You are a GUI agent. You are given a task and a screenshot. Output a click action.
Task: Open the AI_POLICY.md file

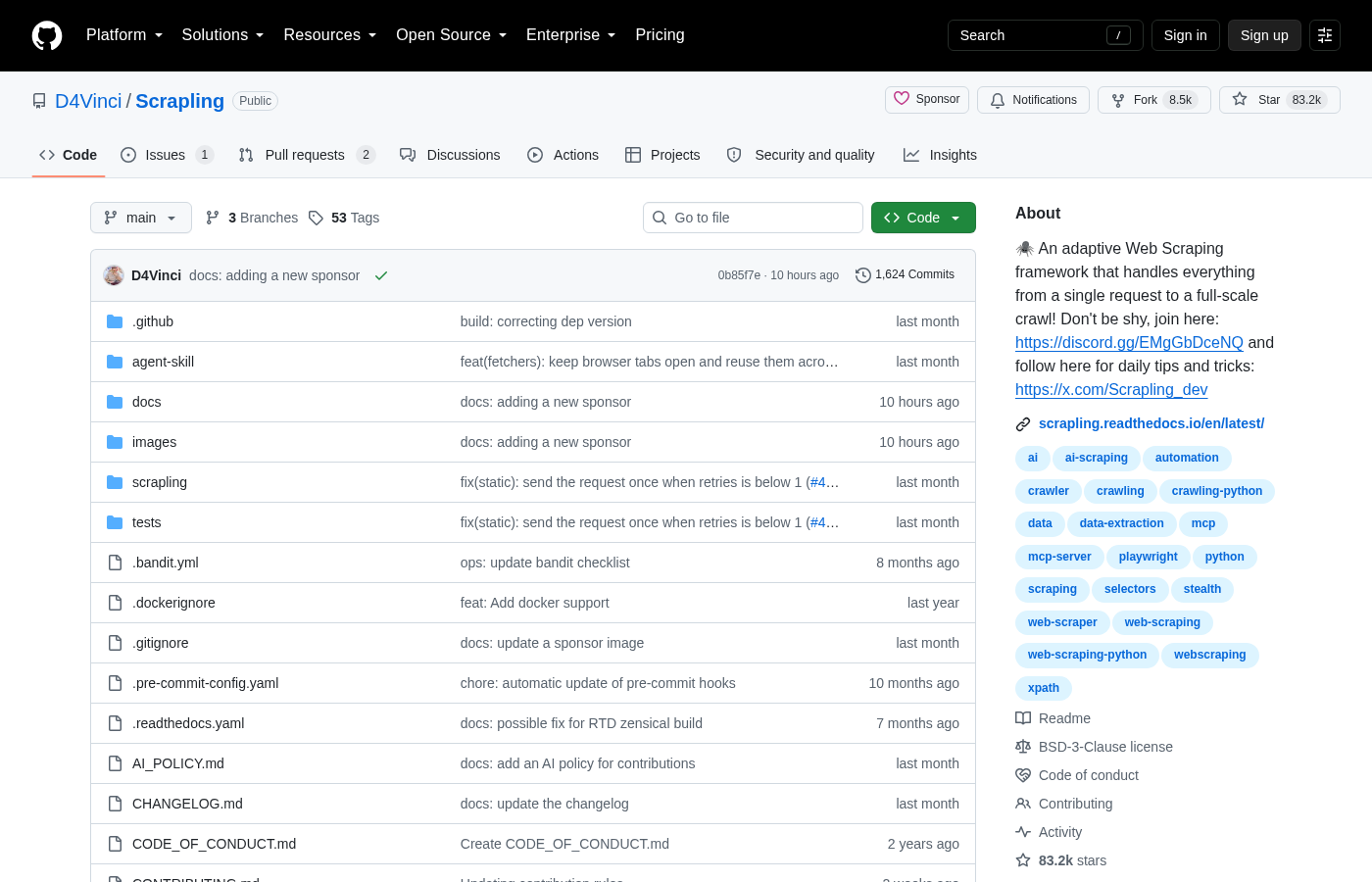178,763
